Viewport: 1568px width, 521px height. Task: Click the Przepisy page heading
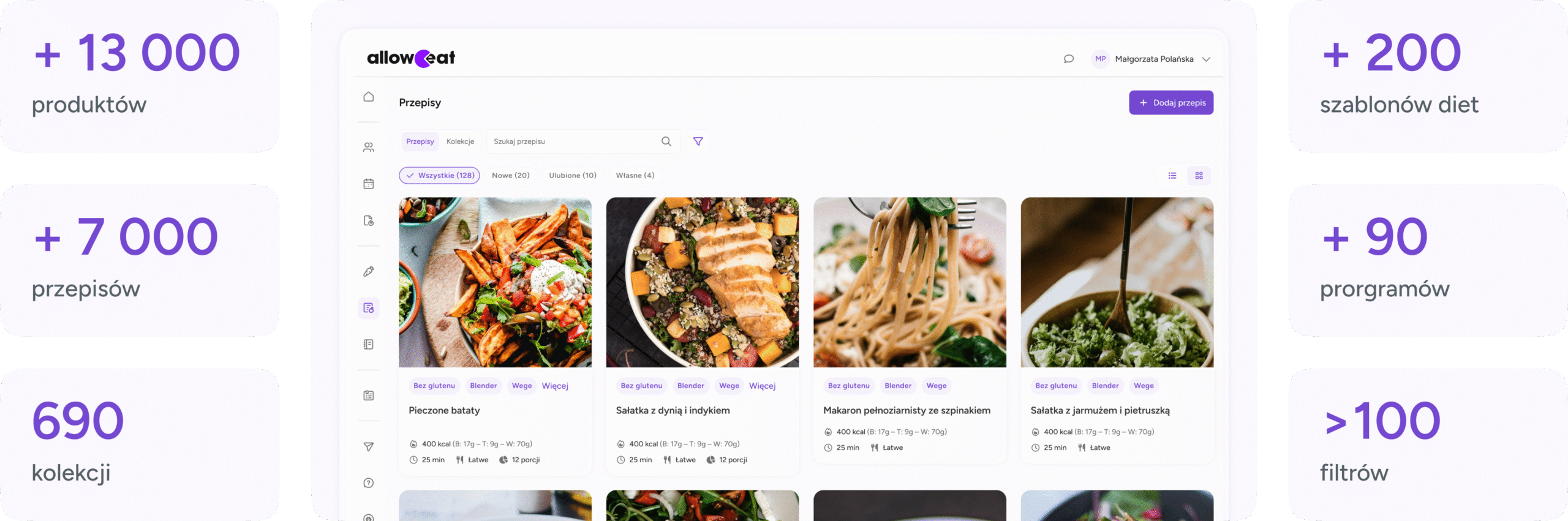[x=420, y=103]
